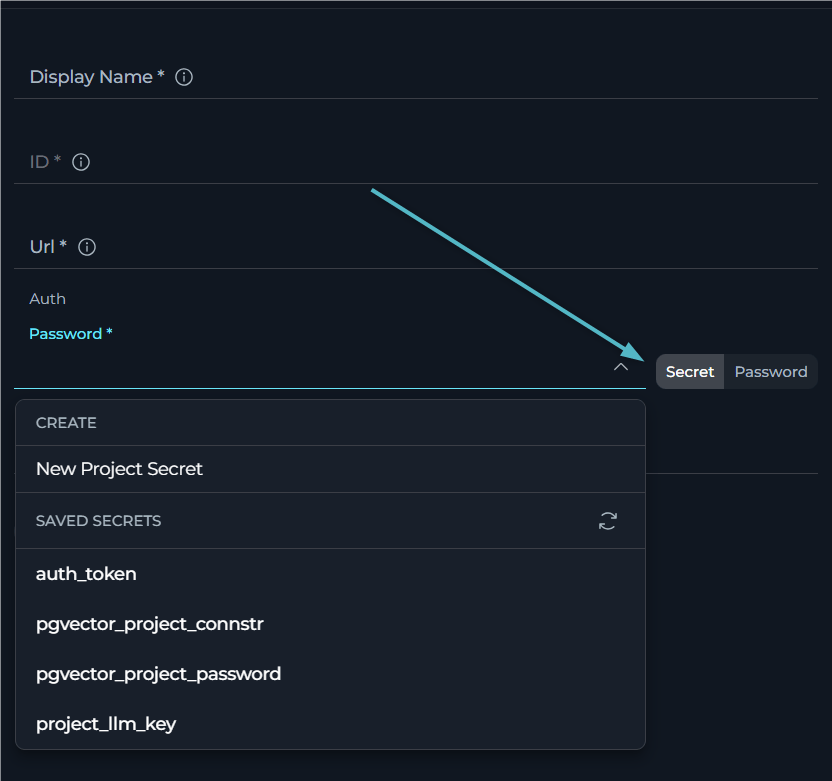Screen dimensions: 832x781
Task: Select the auth_token saved secret
Action: pyautogui.click(x=331, y=574)
